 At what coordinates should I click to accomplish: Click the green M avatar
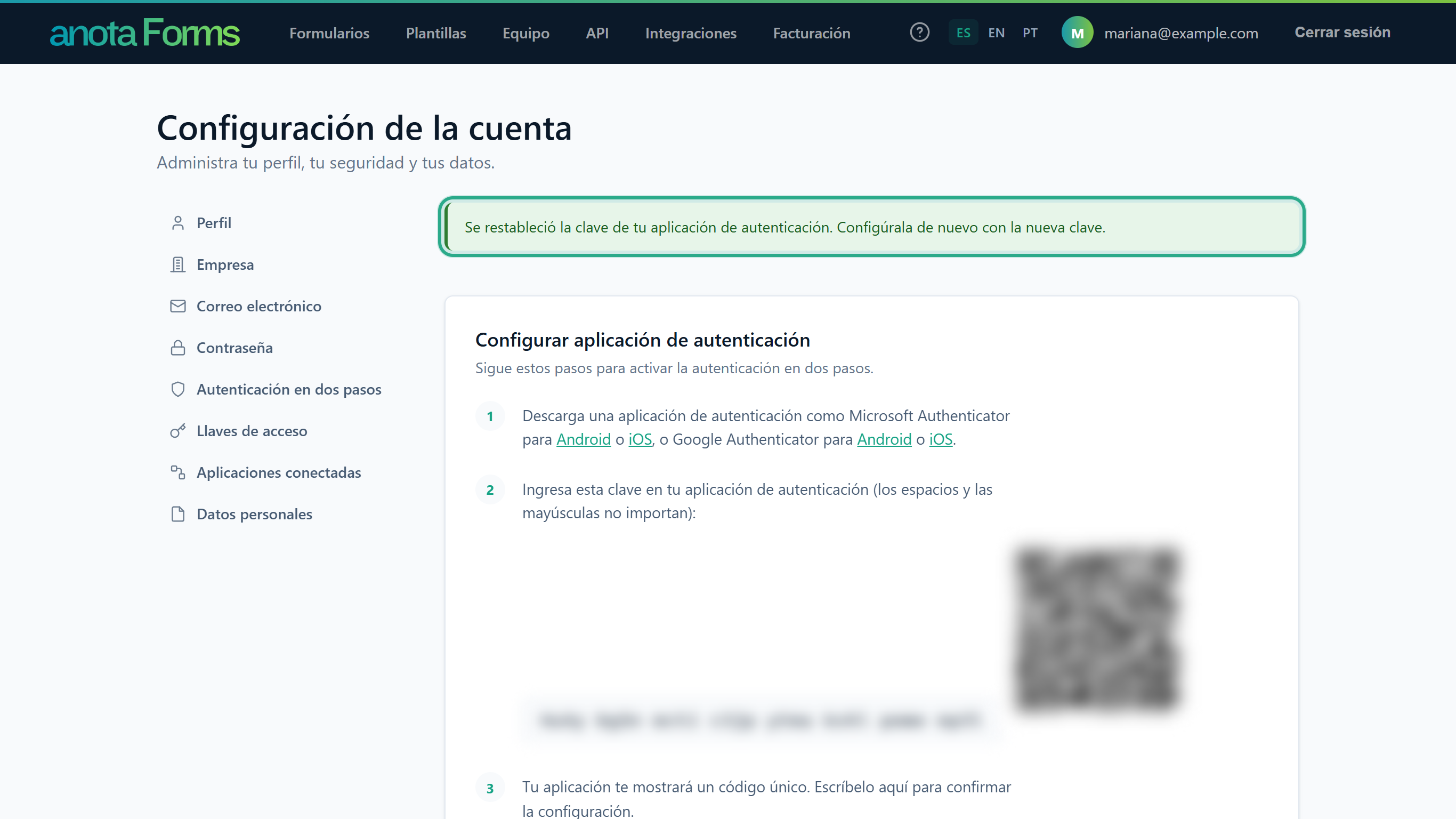1077,33
